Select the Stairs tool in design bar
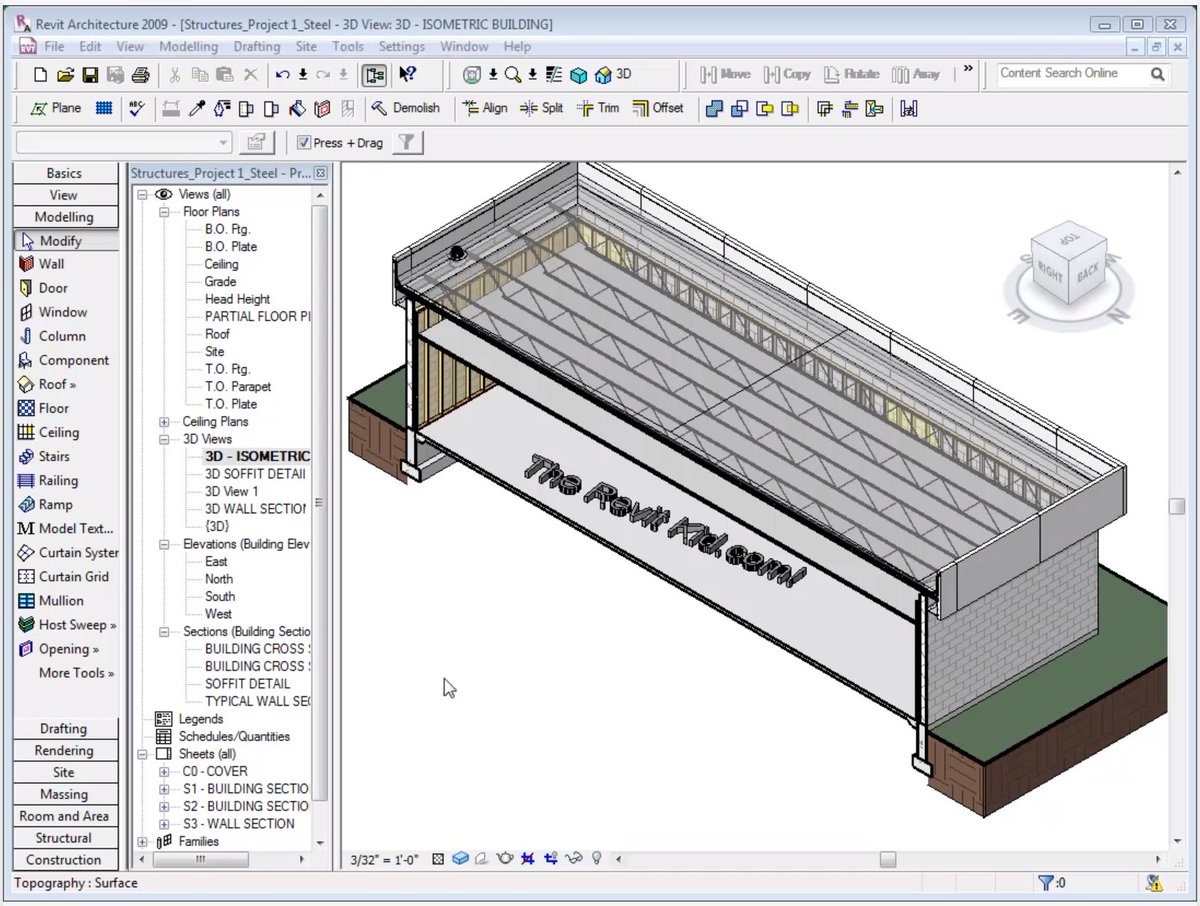Viewport: 1200px width, 906px height. [44, 457]
